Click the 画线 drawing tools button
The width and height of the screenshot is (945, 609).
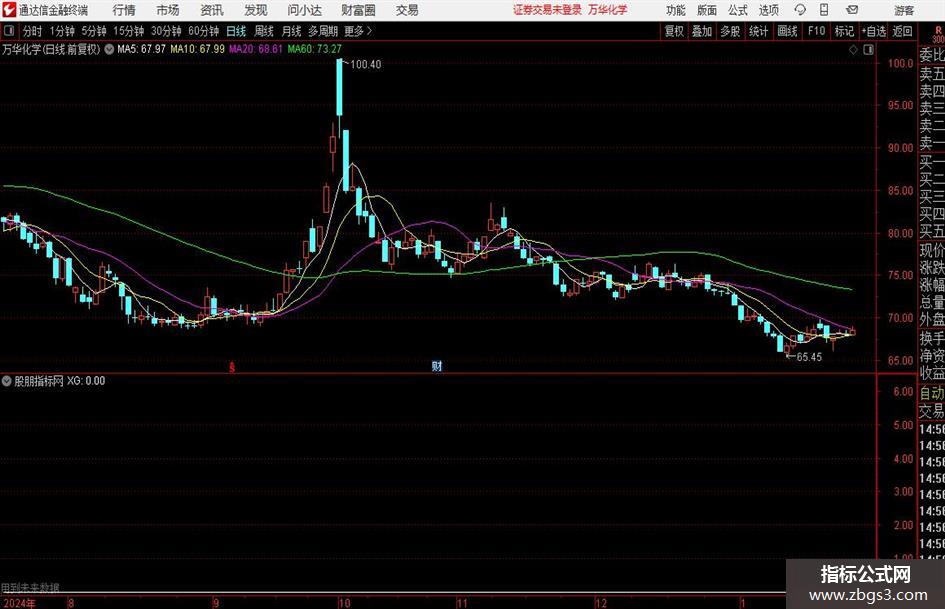pos(787,31)
